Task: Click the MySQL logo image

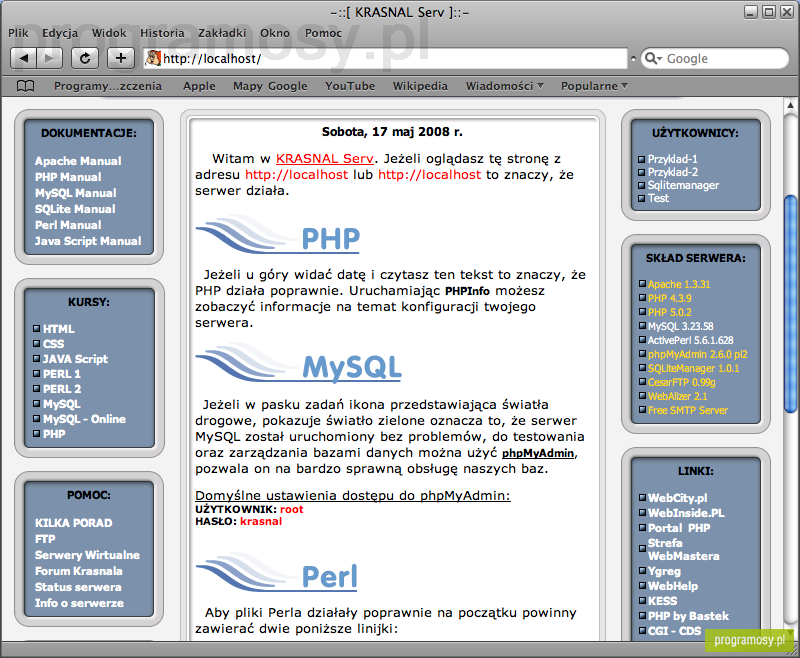Action: coord(299,364)
